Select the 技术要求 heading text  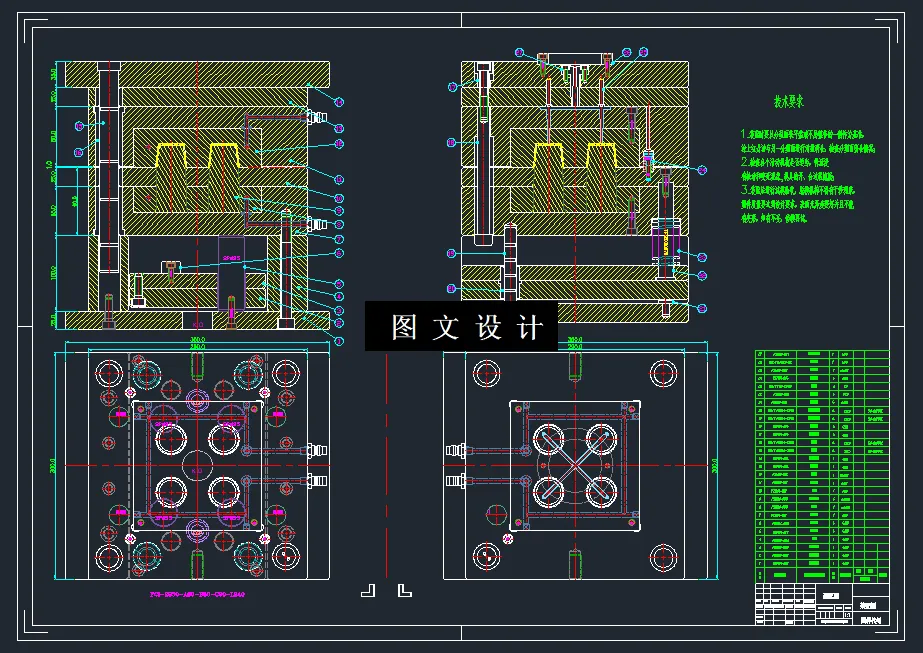pos(788,102)
